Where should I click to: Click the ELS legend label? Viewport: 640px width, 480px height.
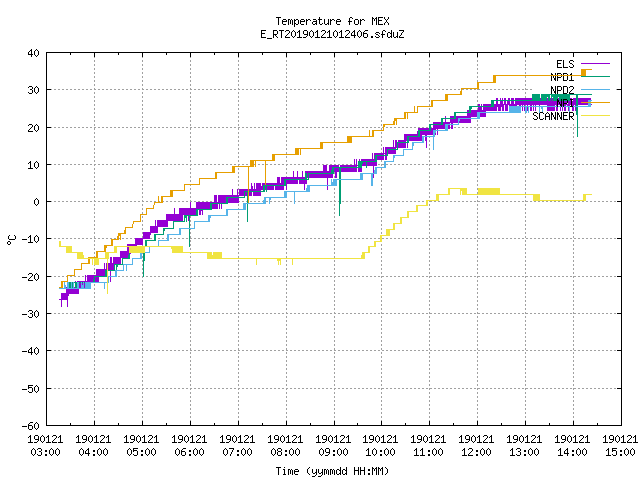tap(565, 64)
